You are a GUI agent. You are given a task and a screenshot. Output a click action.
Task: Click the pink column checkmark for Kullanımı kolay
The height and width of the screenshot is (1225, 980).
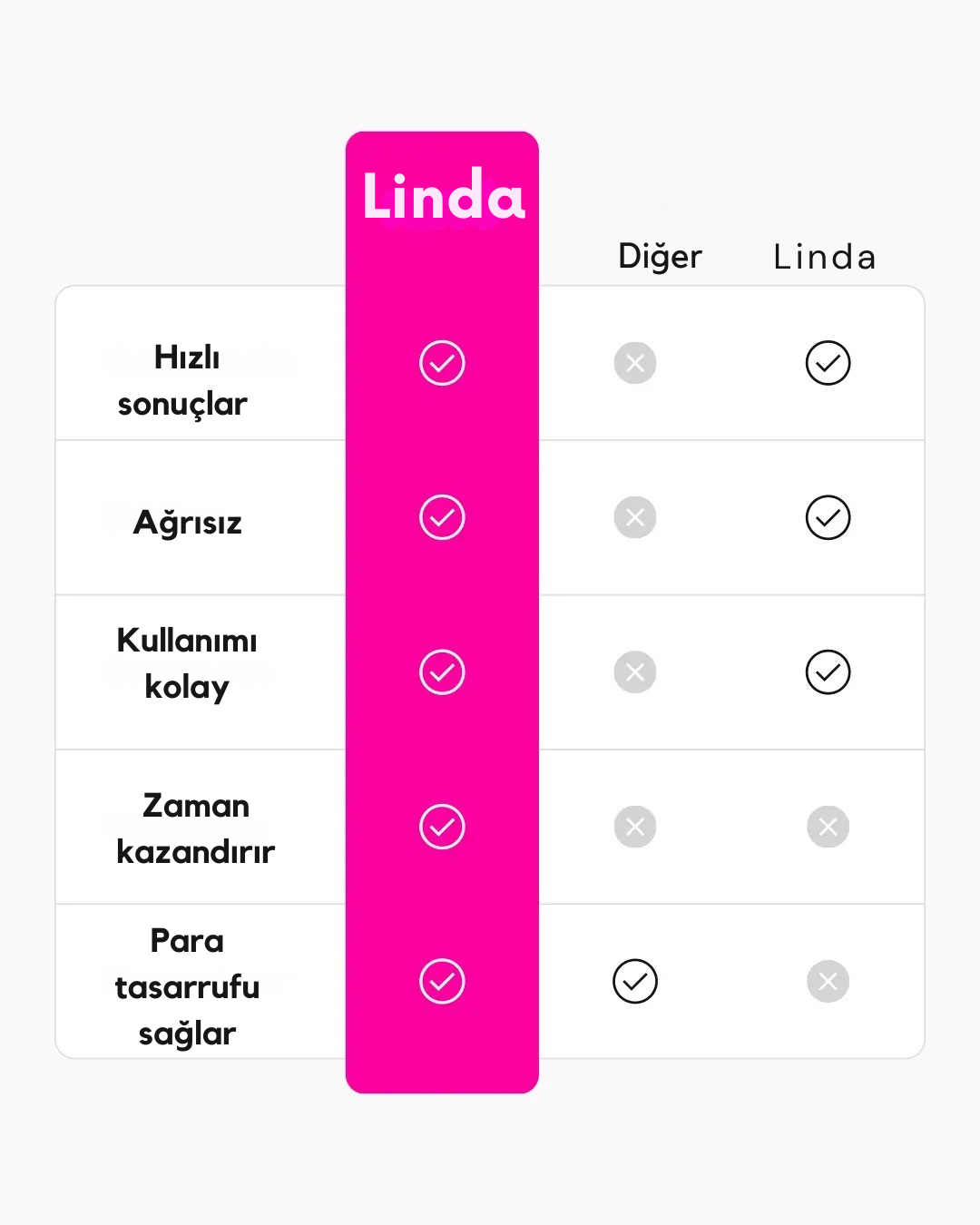pyautogui.click(x=442, y=672)
